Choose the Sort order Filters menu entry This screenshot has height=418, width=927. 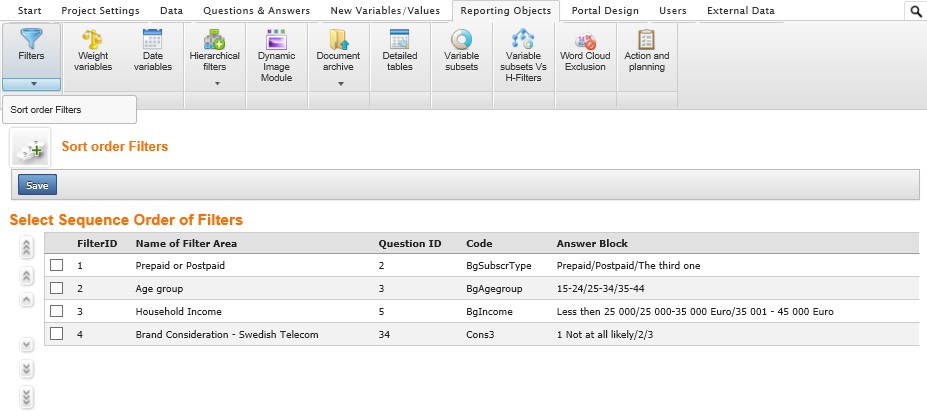pos(46,109)
